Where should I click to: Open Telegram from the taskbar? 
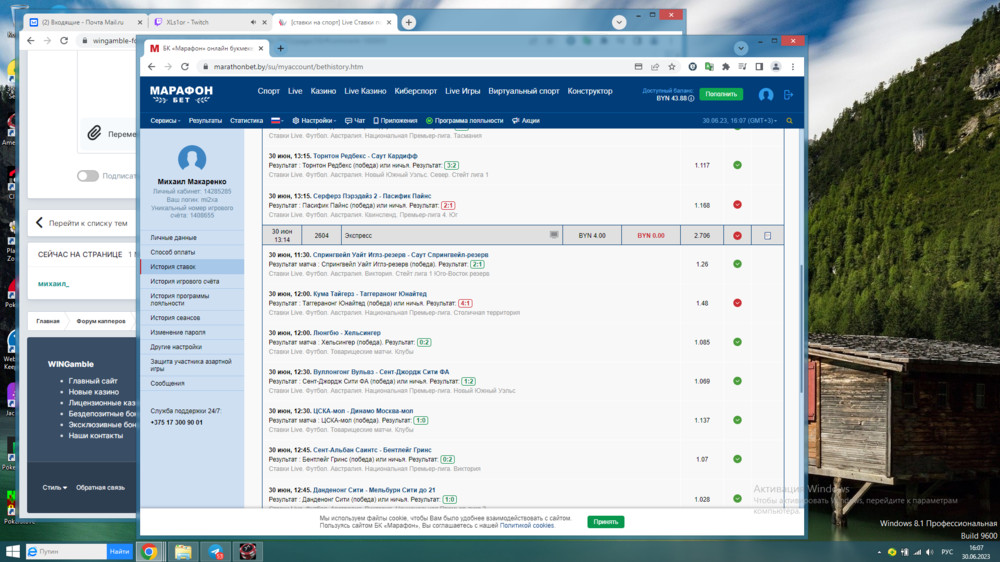tap(215, 551)
